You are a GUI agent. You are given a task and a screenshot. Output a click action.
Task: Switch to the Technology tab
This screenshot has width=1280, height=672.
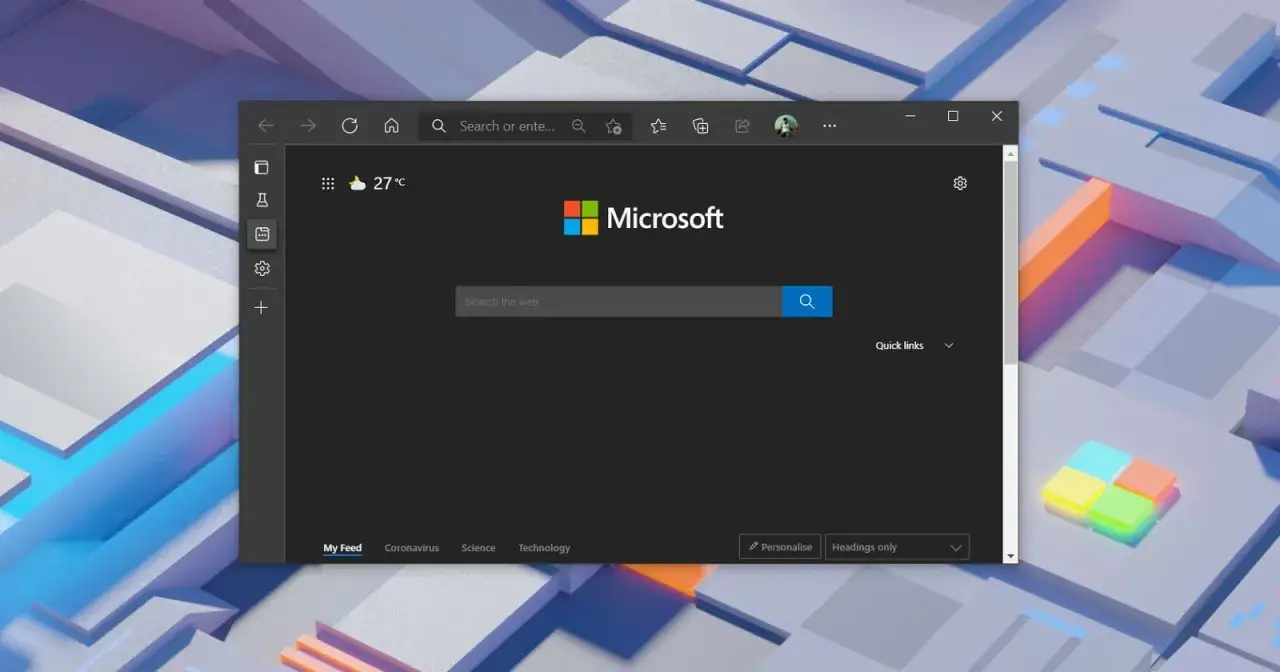[544, 548]
